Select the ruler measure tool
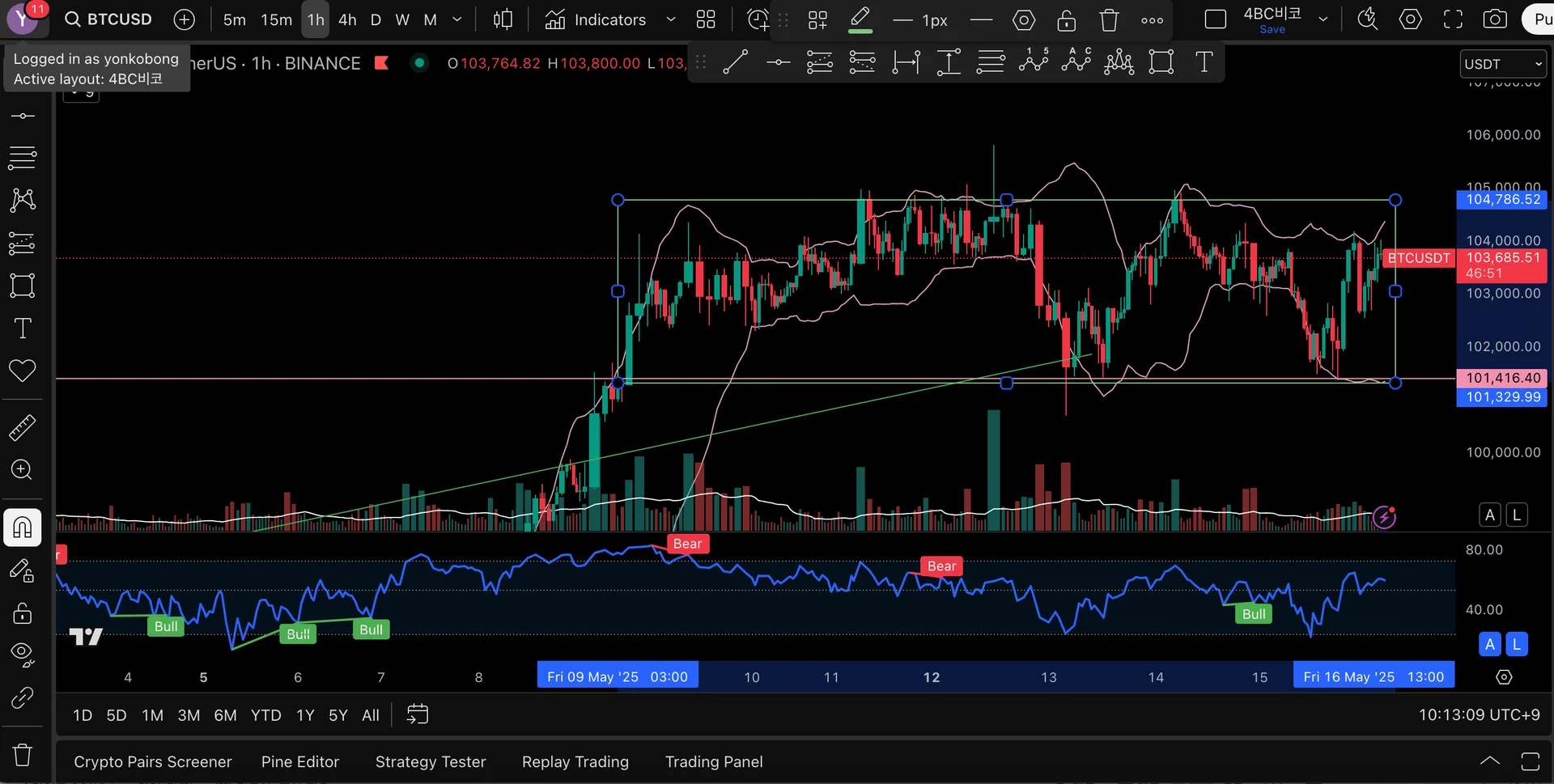This screenshot has width=1554, height=784. coord(23,427)
